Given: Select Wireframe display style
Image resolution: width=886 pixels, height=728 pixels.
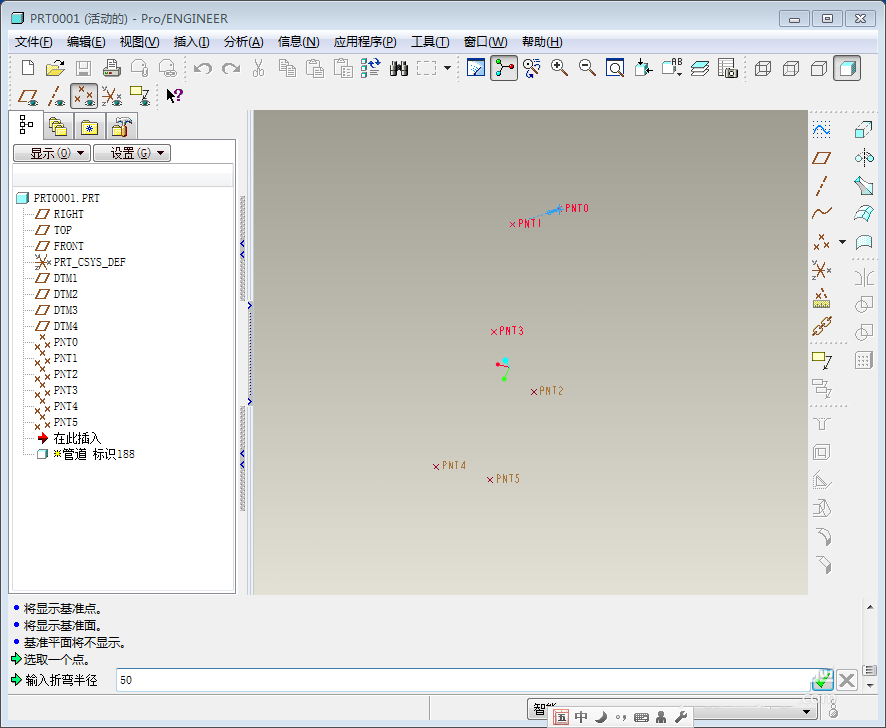Looking at the screenshot, I should pos(763,68).
